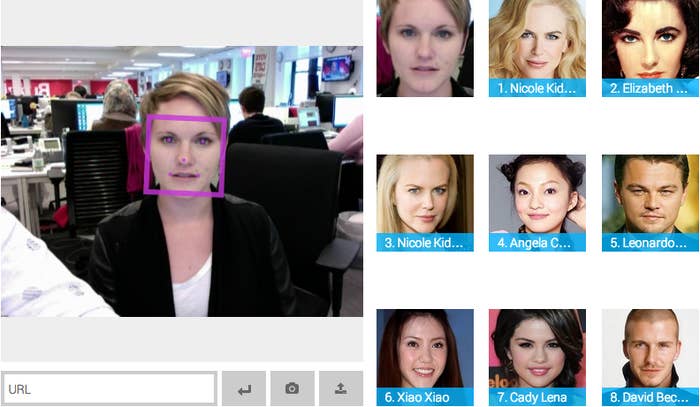Click the enter arrow icon beside URL field
This screenshot has width=700, height=407.
pos(244,389)
